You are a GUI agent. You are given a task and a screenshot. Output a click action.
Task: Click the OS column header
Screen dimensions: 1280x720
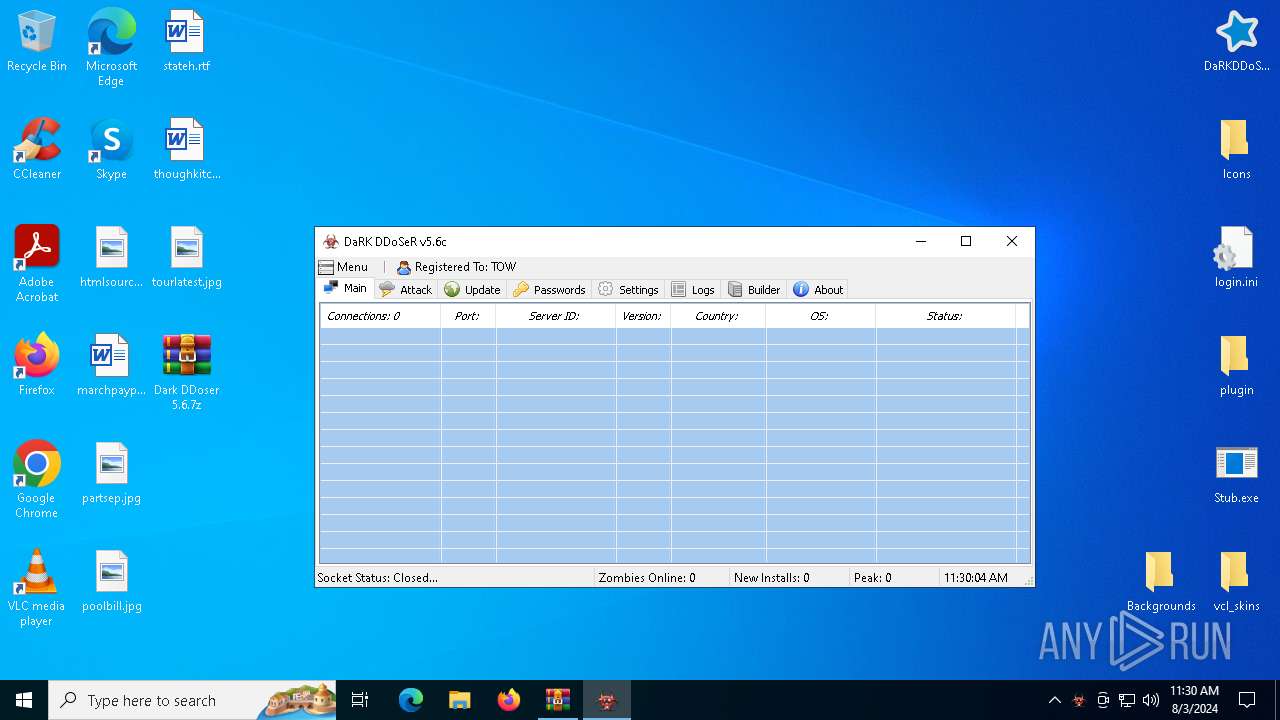point(820,316)
